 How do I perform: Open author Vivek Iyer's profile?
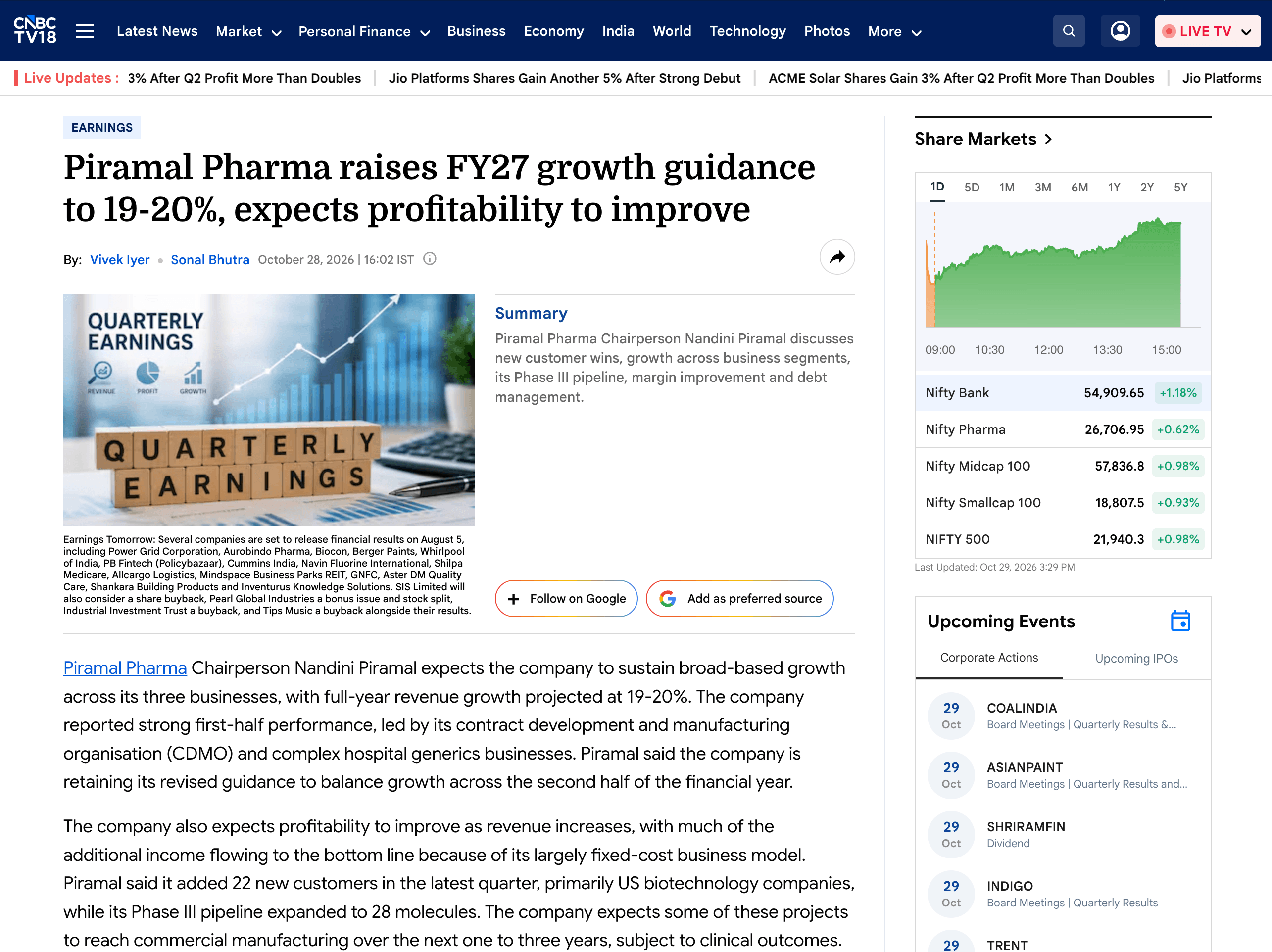click(120, 259)
